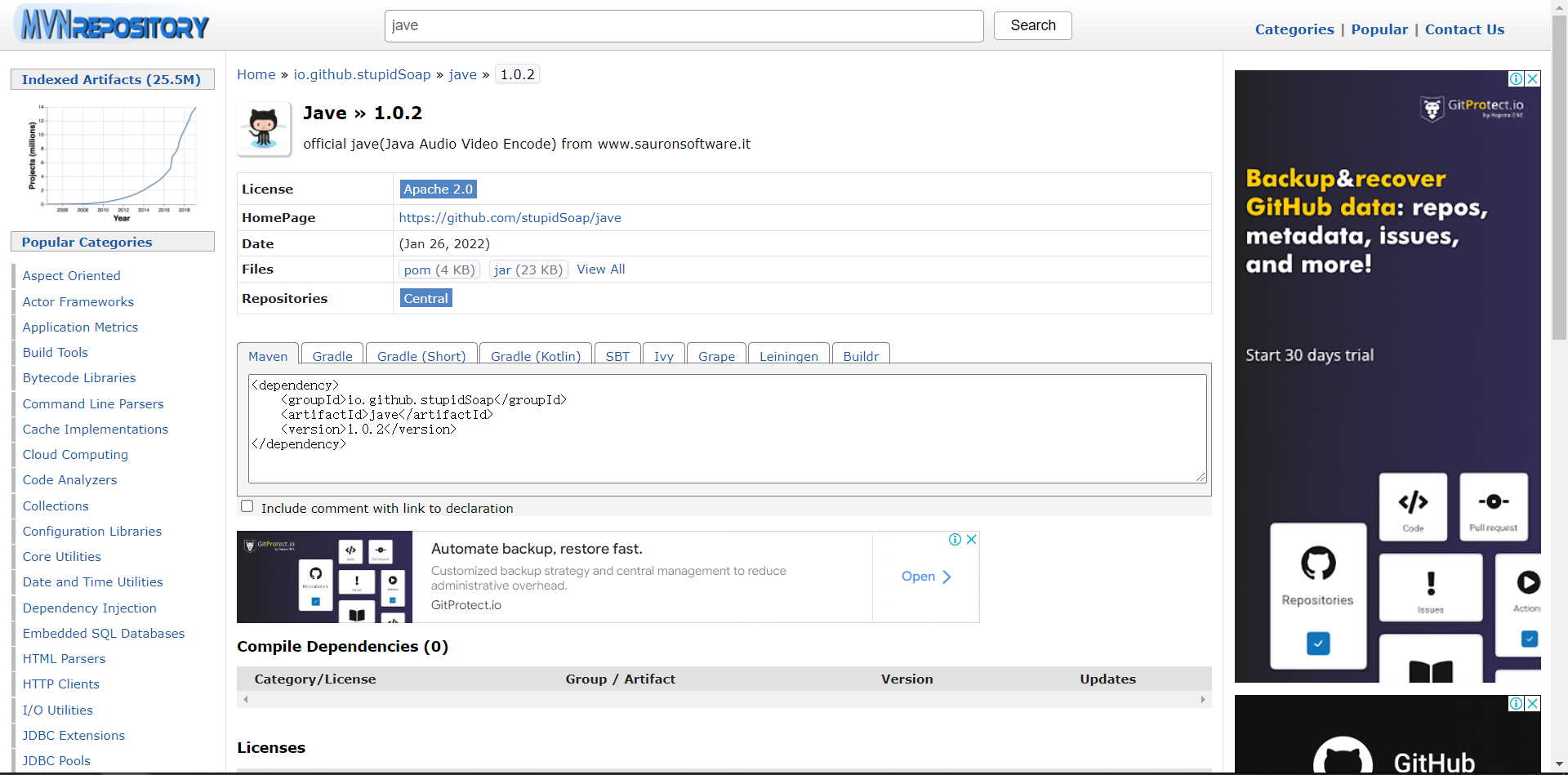Switch to the Gradle (Short) tab
The image size is (1568, 775).
421,356
